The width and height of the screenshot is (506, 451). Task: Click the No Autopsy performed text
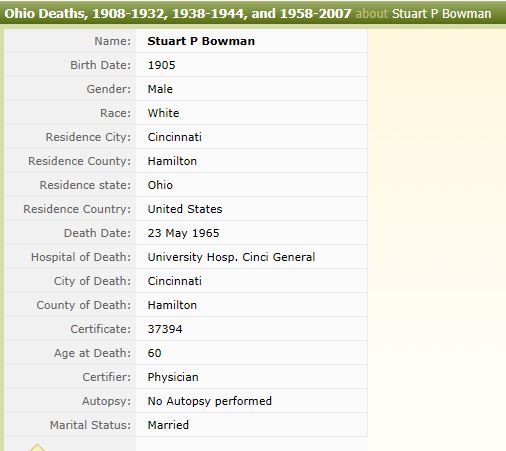pos(210,401)
